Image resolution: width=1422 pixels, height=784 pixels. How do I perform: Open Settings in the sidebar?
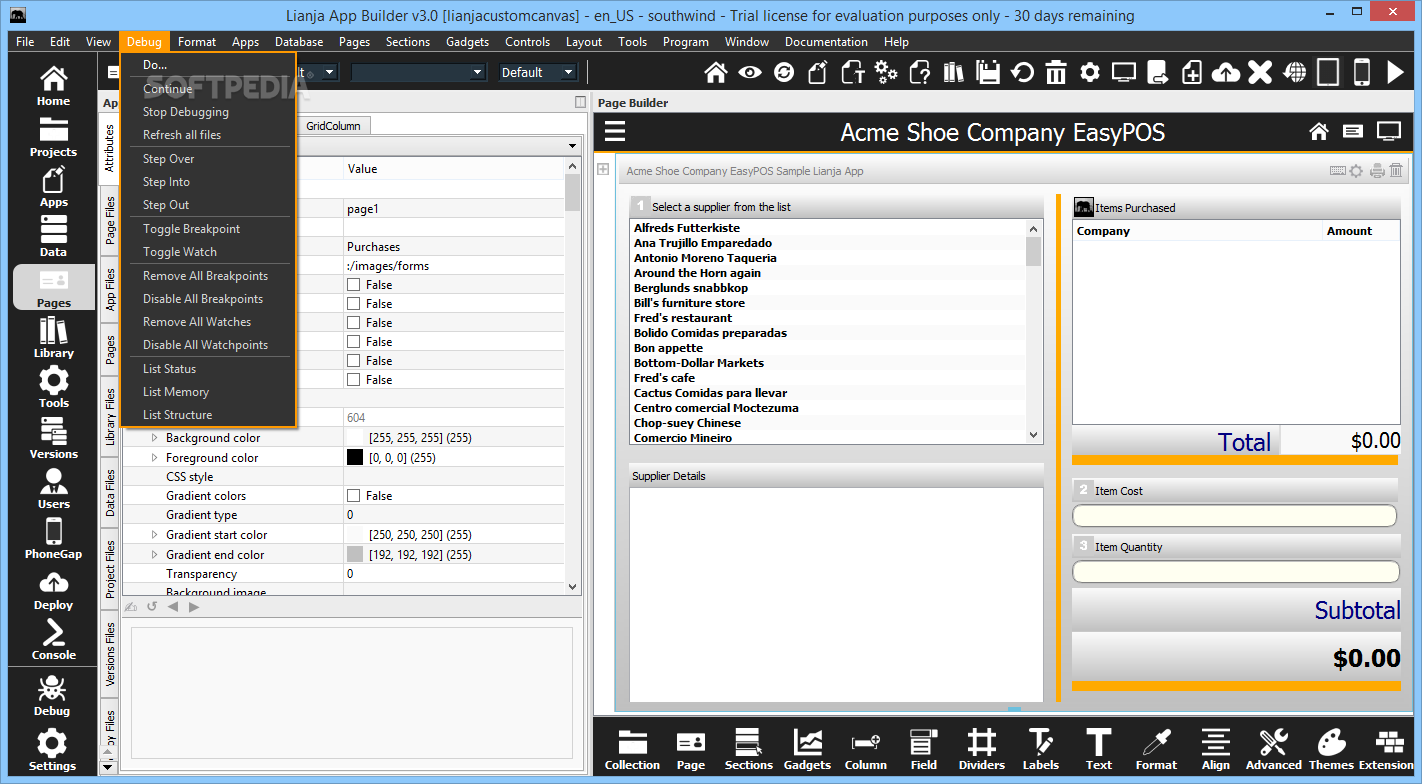click(53, 751)
